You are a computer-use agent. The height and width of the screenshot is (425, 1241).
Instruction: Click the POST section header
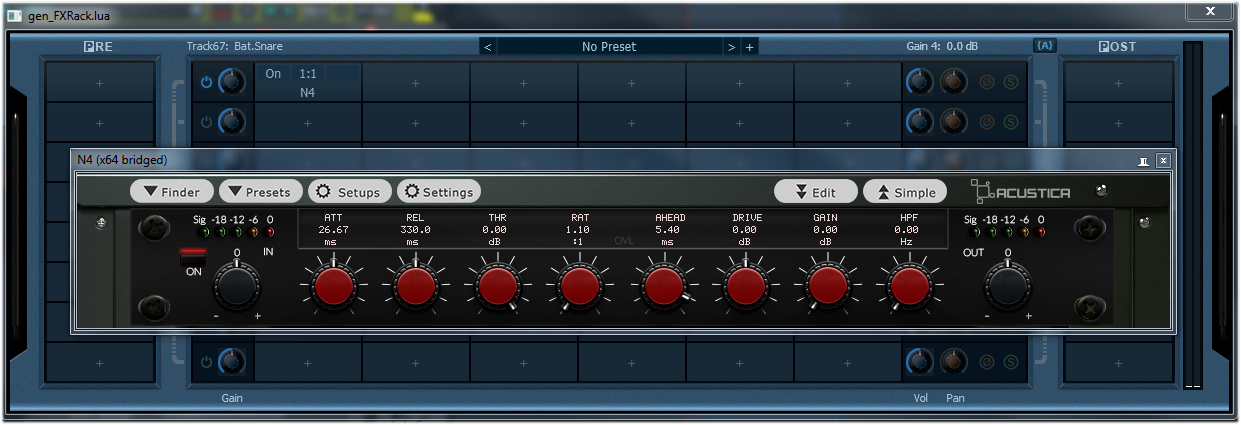click(x=1117, y=47)
